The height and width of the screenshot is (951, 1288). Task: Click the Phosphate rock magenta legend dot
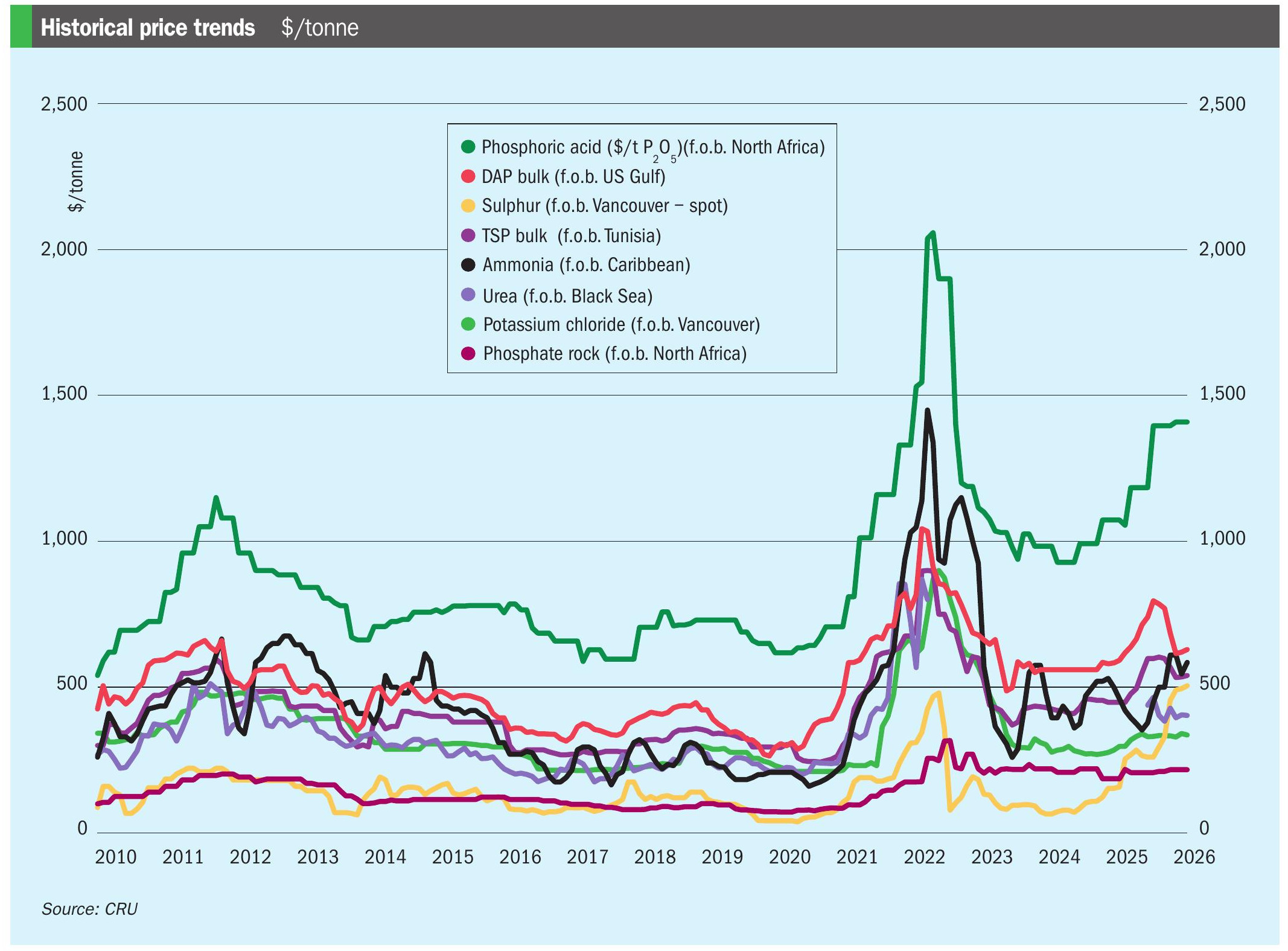(x=468, y=353)
